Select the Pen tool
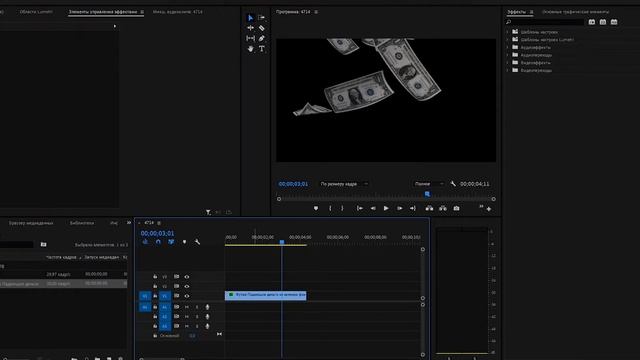This screenshot has width=640, height=360. [x=262, y=38]
